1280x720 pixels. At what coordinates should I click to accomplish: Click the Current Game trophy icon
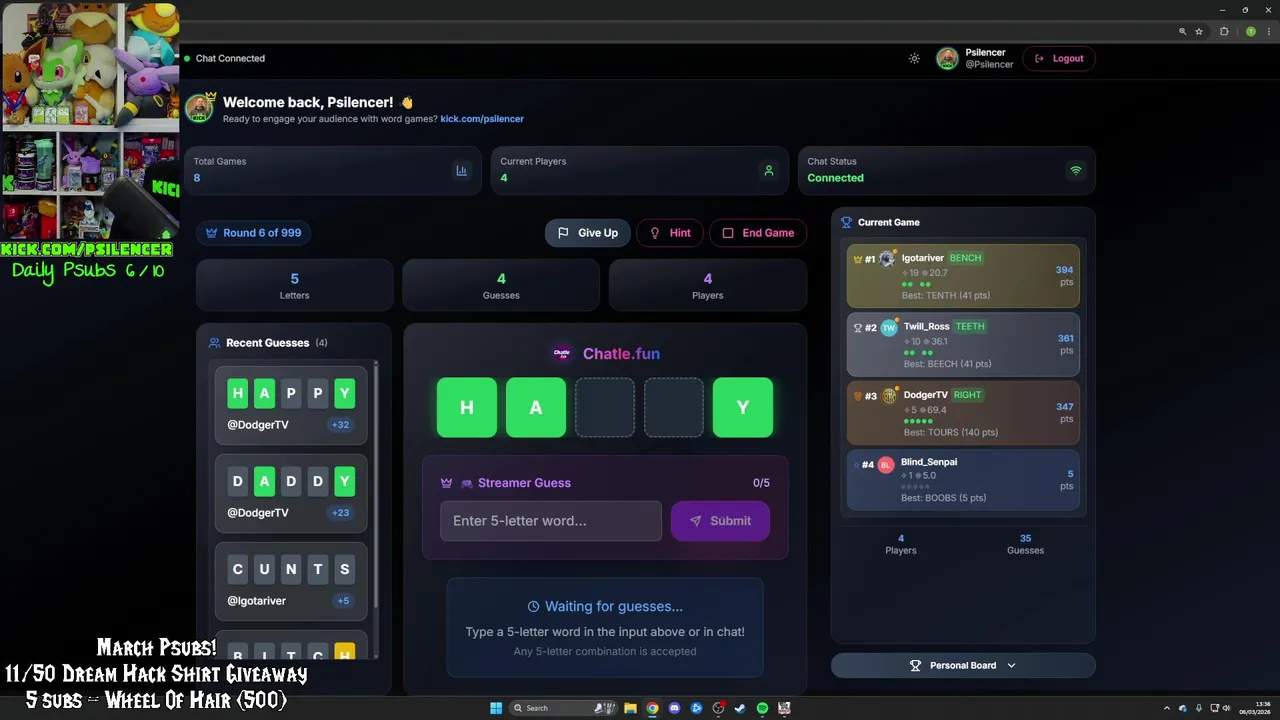point(846,222)
